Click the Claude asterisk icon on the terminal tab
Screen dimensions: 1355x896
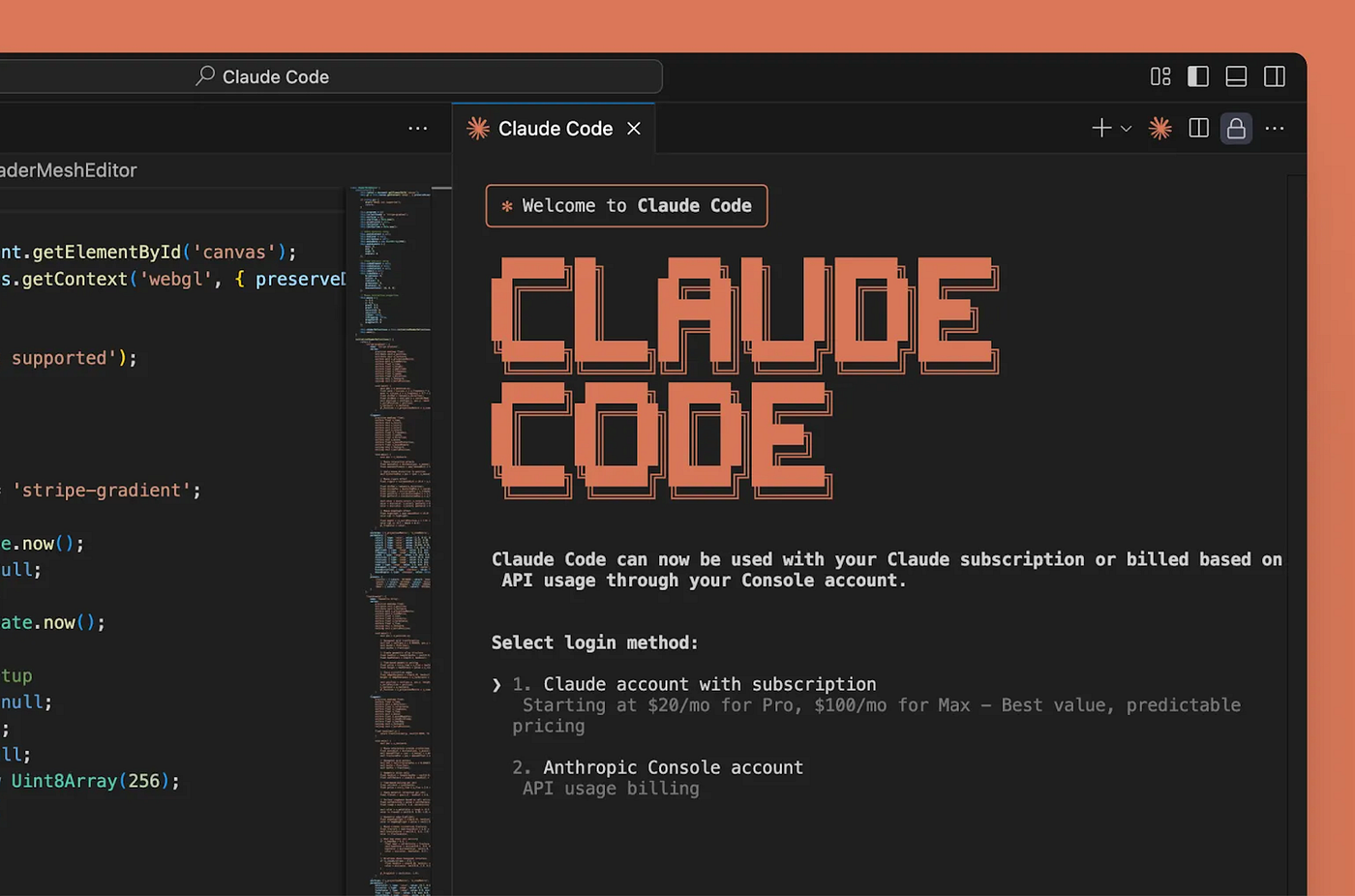tap(476, 128)
